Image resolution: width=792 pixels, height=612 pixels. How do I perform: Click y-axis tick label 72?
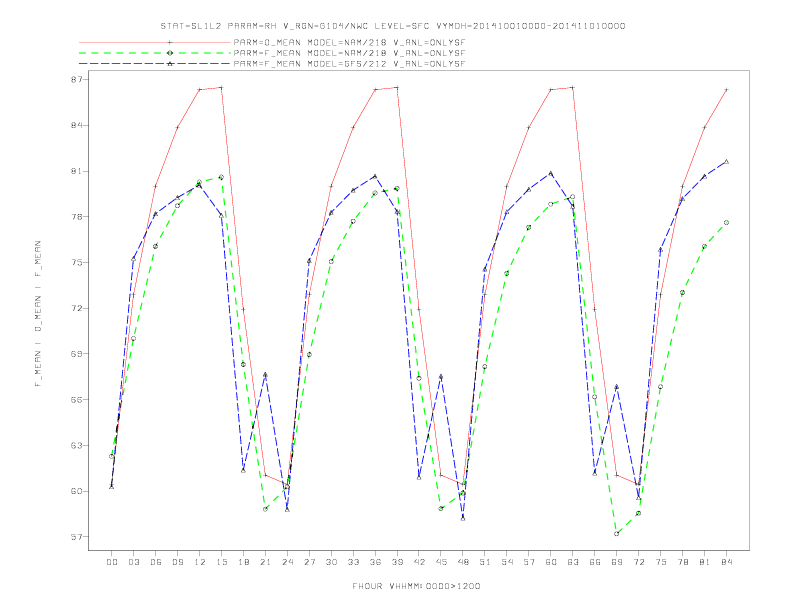78,308
